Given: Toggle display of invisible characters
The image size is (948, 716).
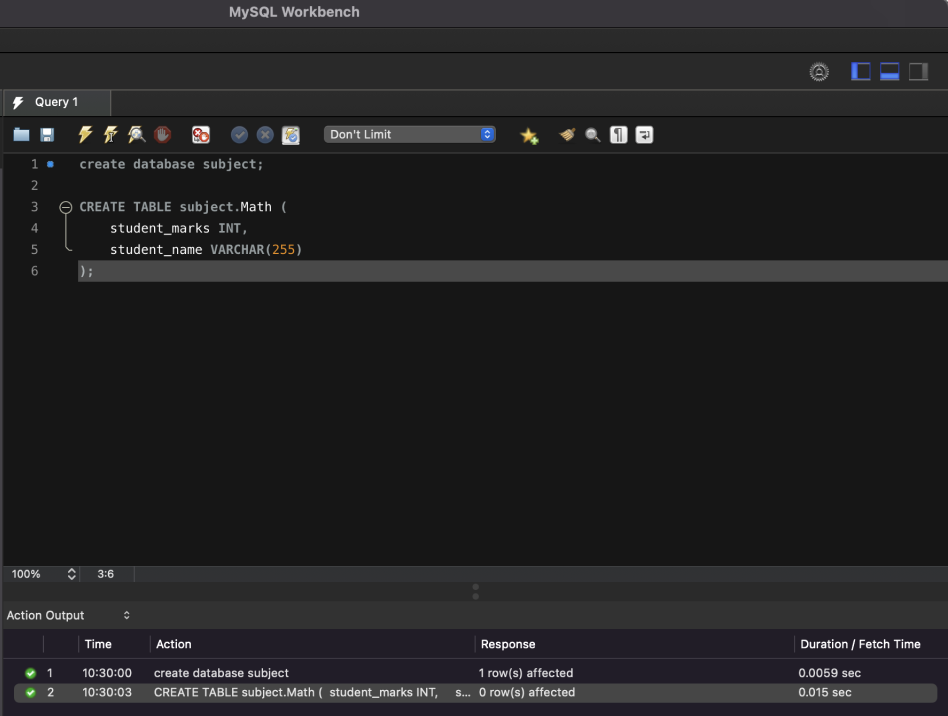Looking at the screenshot, I should 618,134.
